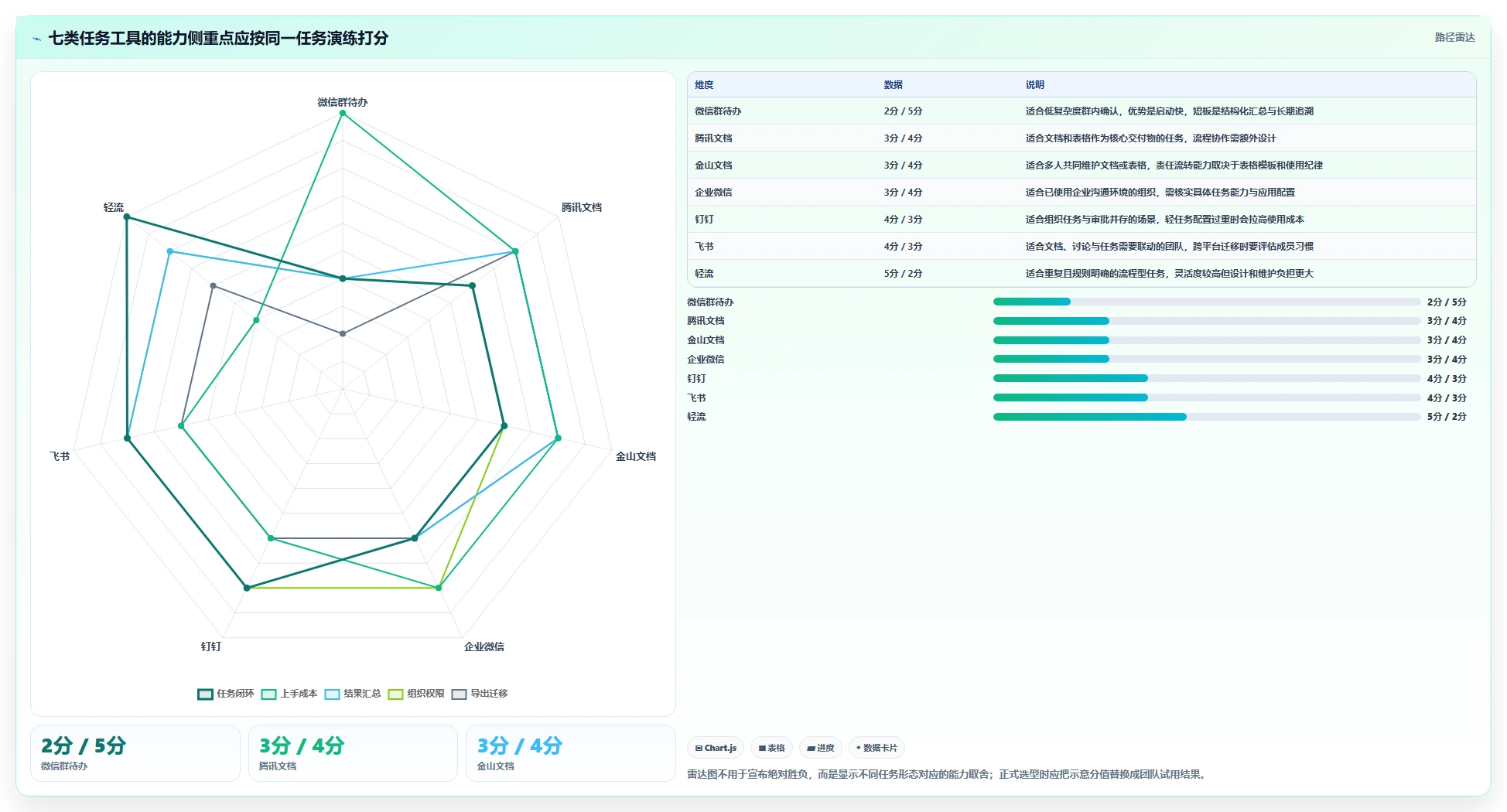Click the 飞书 radar axis label
Screen dimensions: 1507x812
pyautogui.click(x=60, y=456)
